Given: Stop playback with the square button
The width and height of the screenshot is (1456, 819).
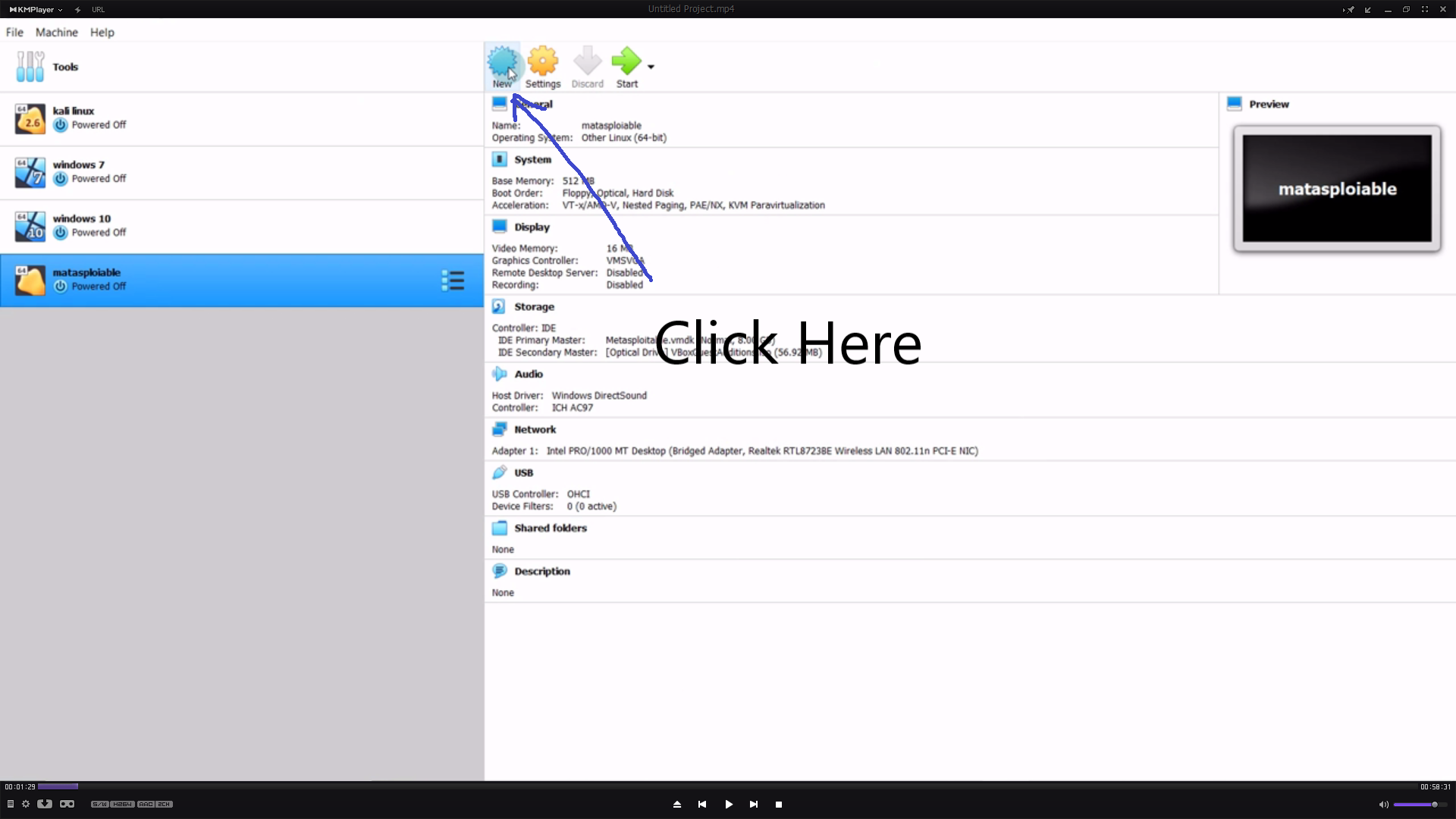Looking at the screenshot, I should tap(779, 805).
